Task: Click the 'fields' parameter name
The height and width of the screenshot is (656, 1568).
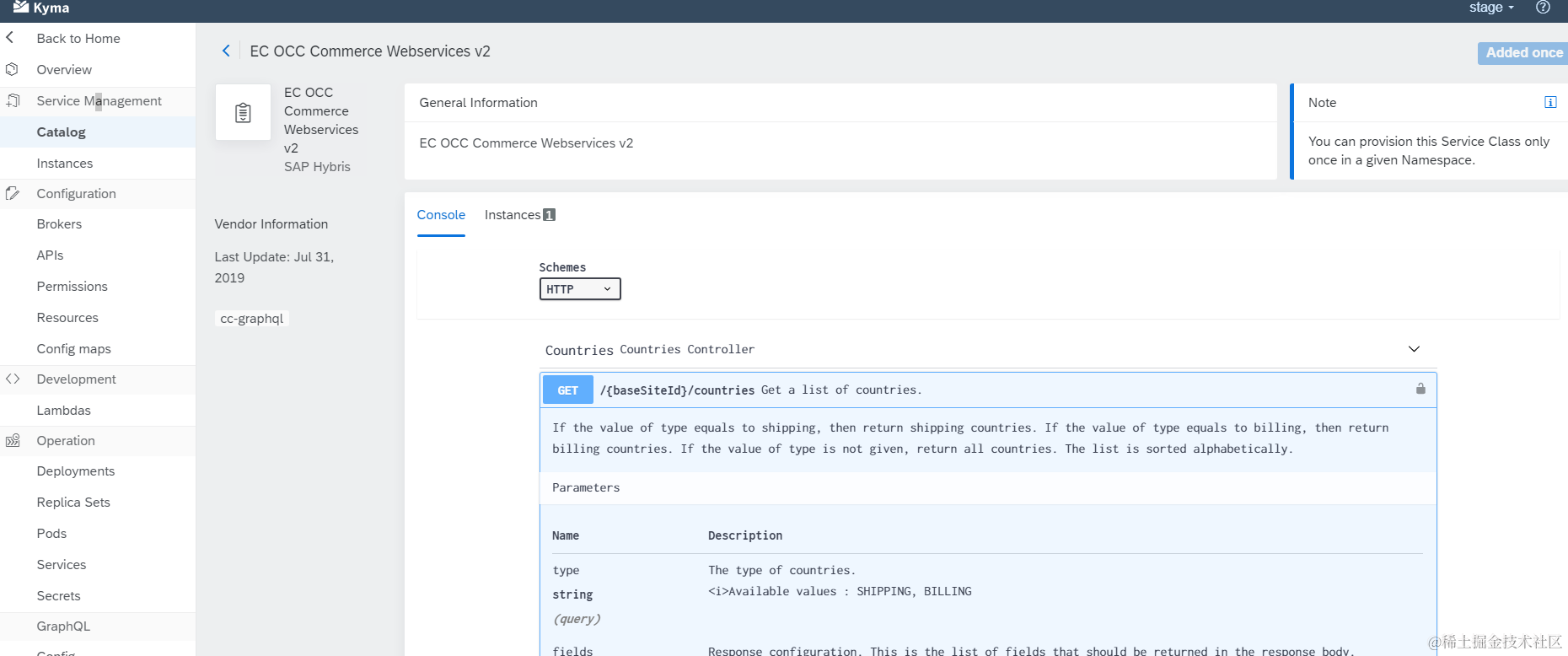Action: pos(572,651)
